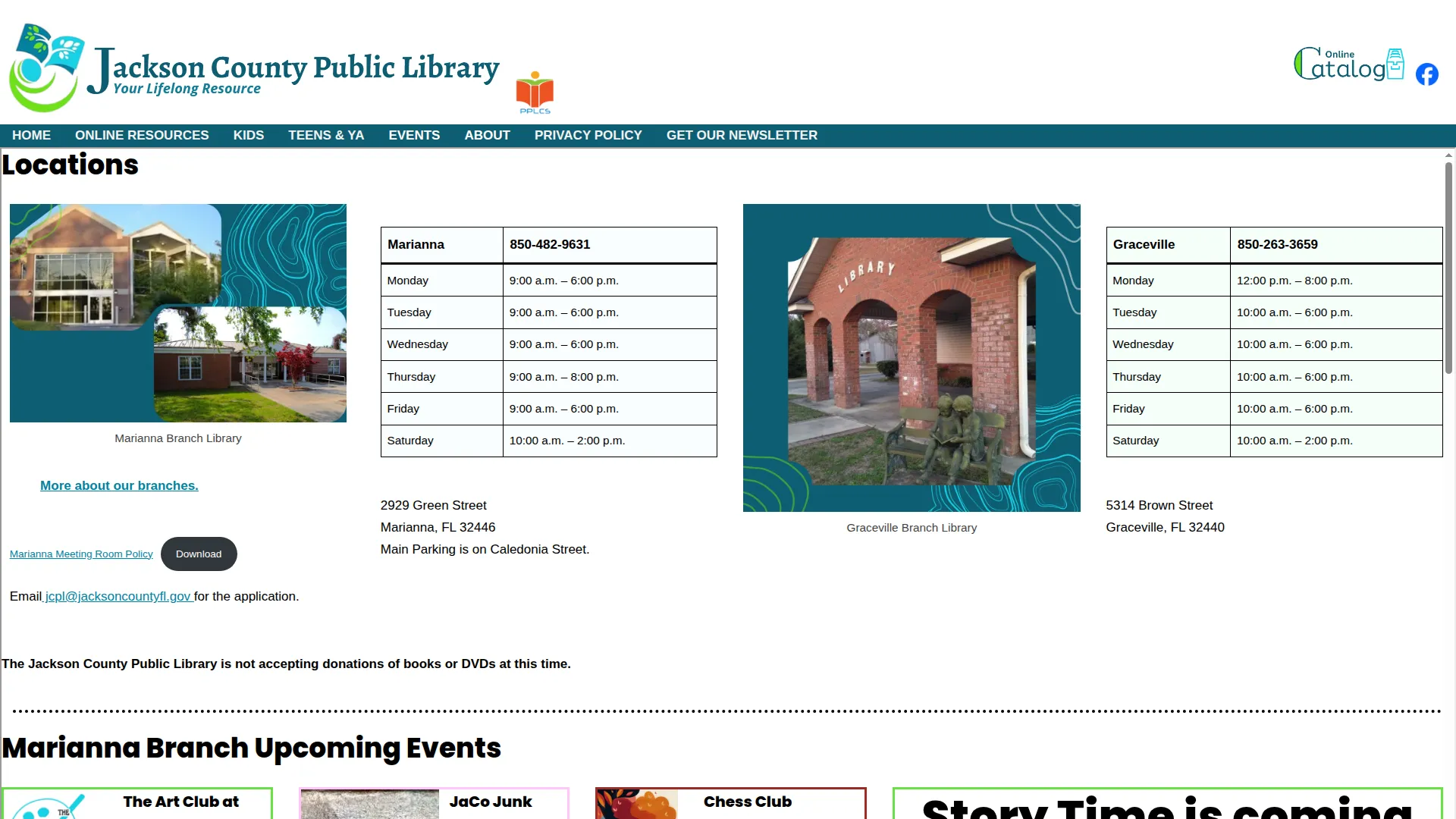1456x819 pixels.
Task: Open the PRIVACY POLICY page
Action: coord(588,135)
